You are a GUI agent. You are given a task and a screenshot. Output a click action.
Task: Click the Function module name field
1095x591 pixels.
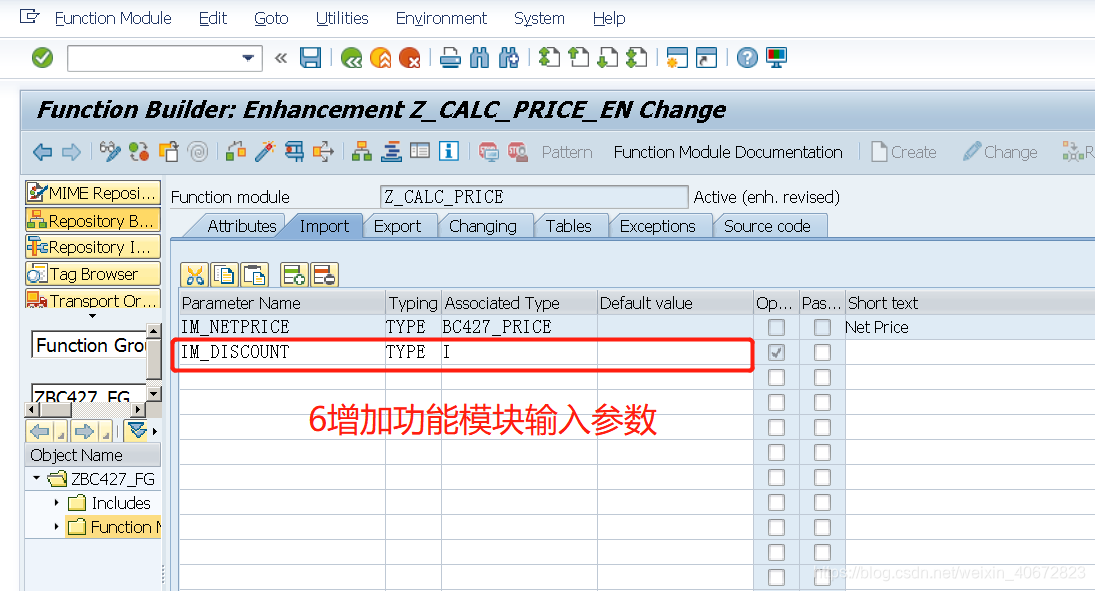point(534,197)
